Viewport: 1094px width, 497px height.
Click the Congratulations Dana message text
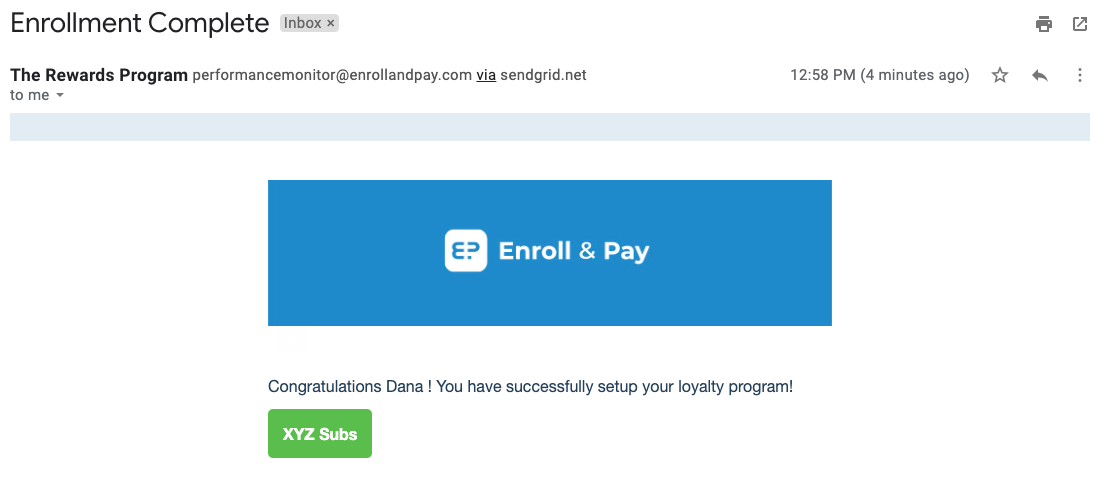(530, 387)
